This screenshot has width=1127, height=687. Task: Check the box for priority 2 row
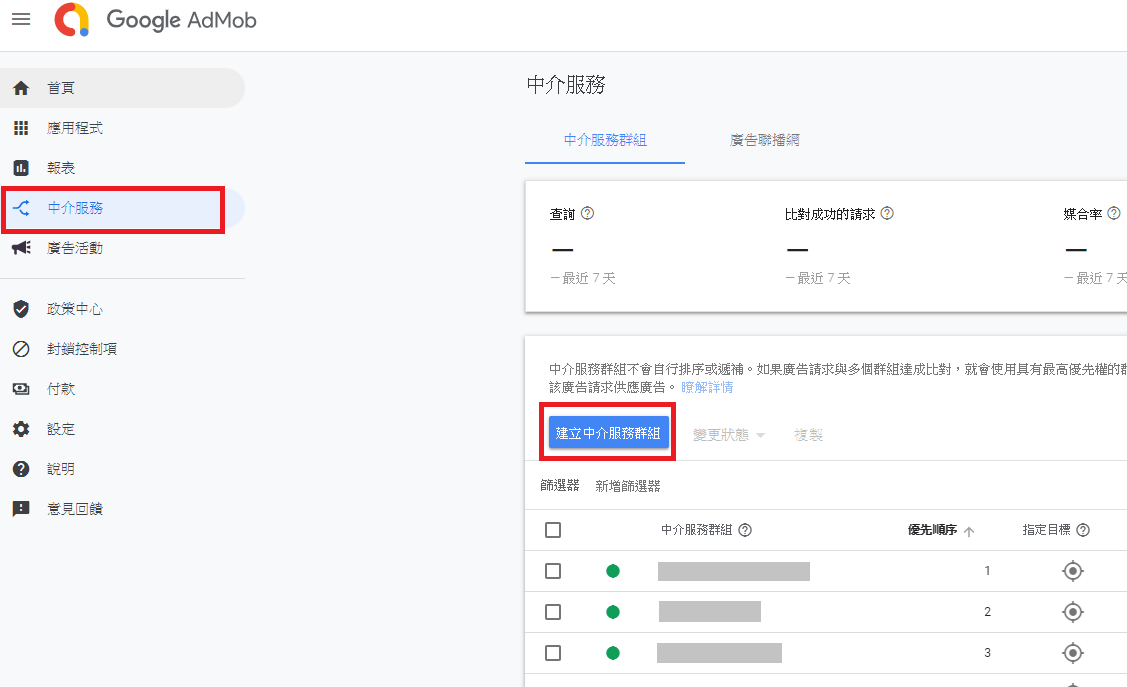553,612
